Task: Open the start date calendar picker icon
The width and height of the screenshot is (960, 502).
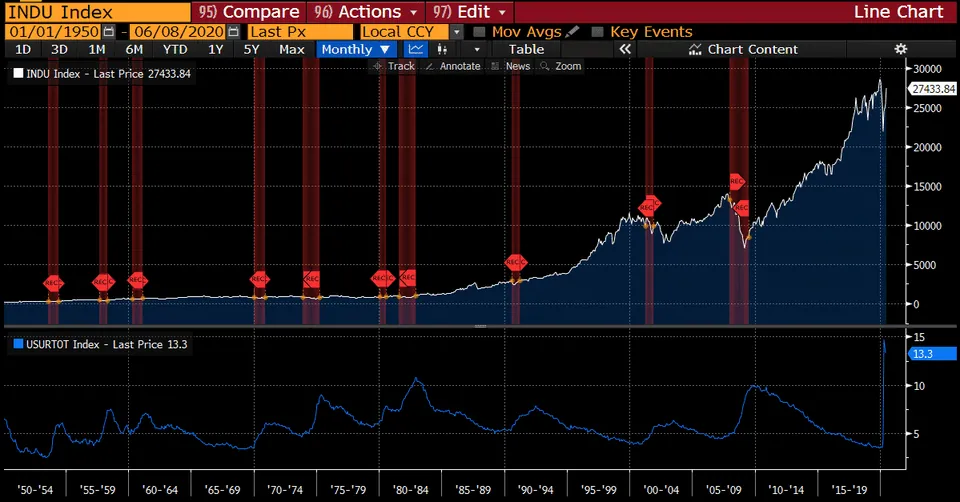Action: point(109,32)
